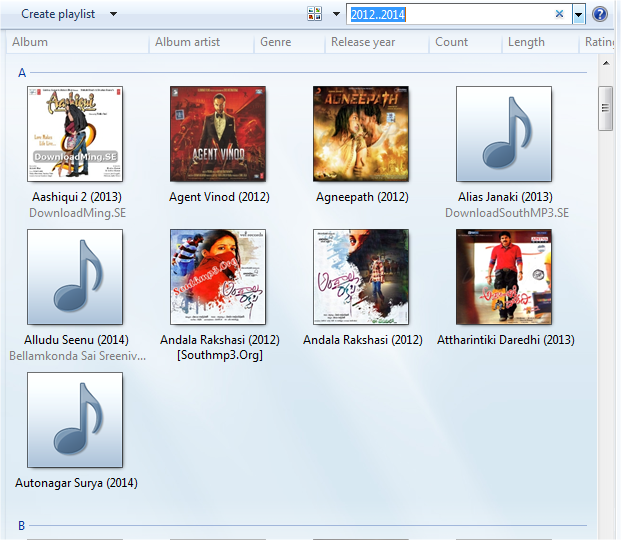Image resolution: width=621 pixels, height=540 pixels.
Task: Sort by the Rating column header
Action: [599, 42]
